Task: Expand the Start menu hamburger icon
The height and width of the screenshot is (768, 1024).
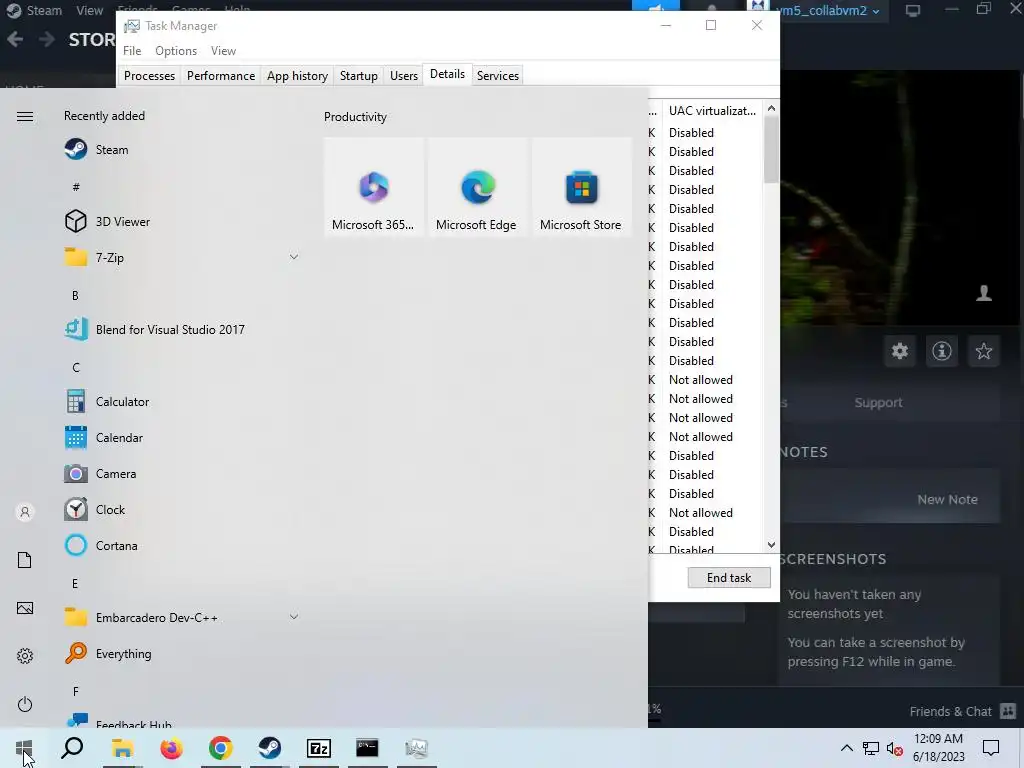Action: 25,116
